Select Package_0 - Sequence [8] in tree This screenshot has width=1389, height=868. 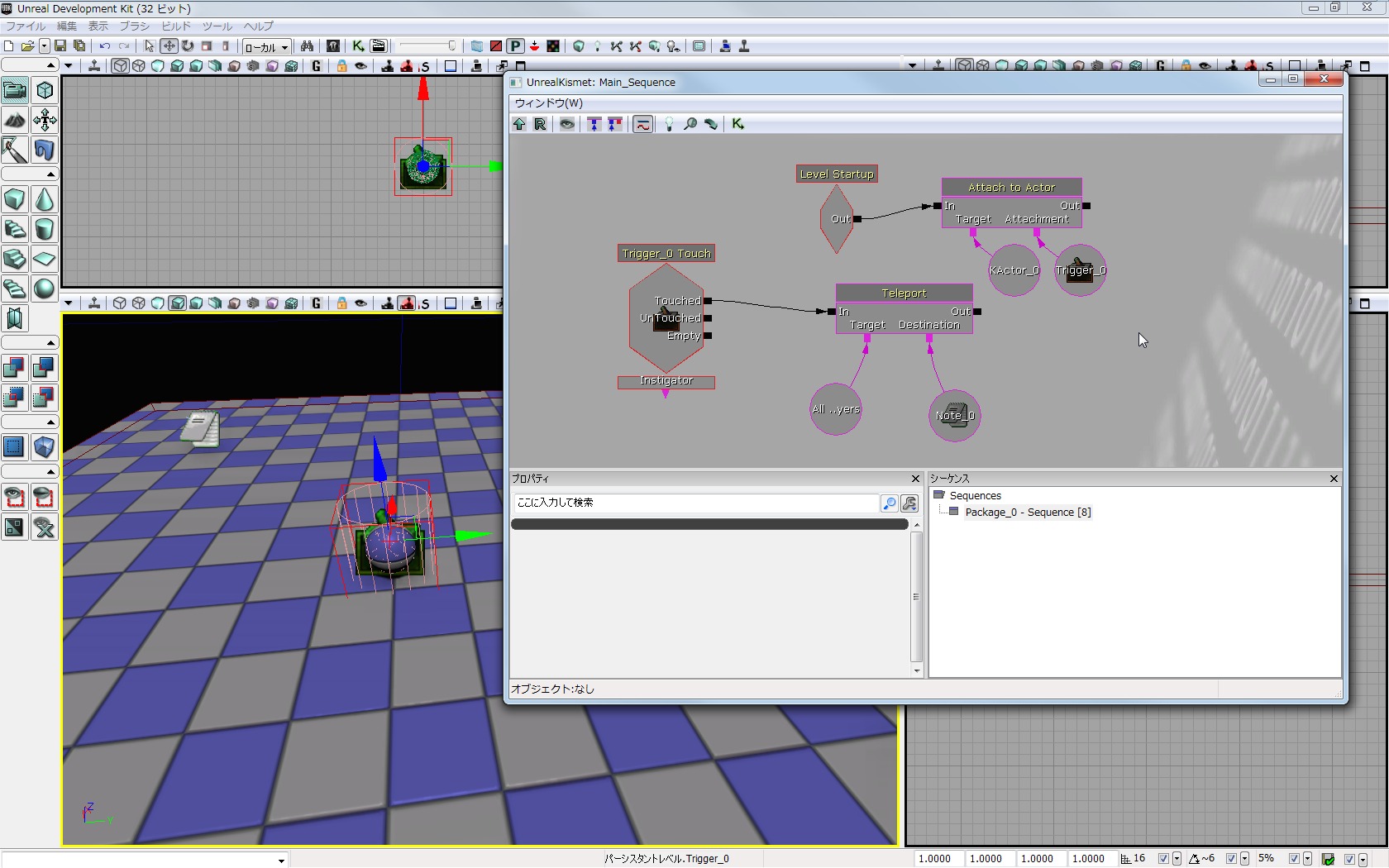pos(1027,513)
